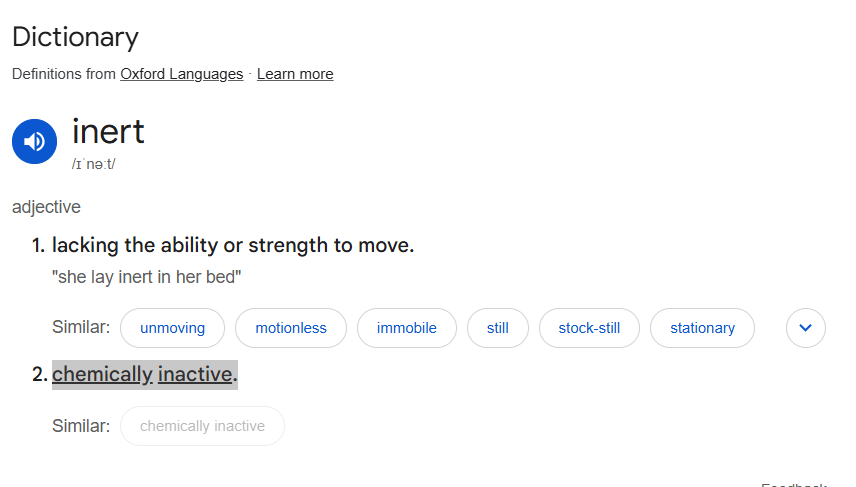The width and height of the screenshot is (856, 487).
Task: Click the 'adjective' part-of-speech label
Action: pos(46,207)
